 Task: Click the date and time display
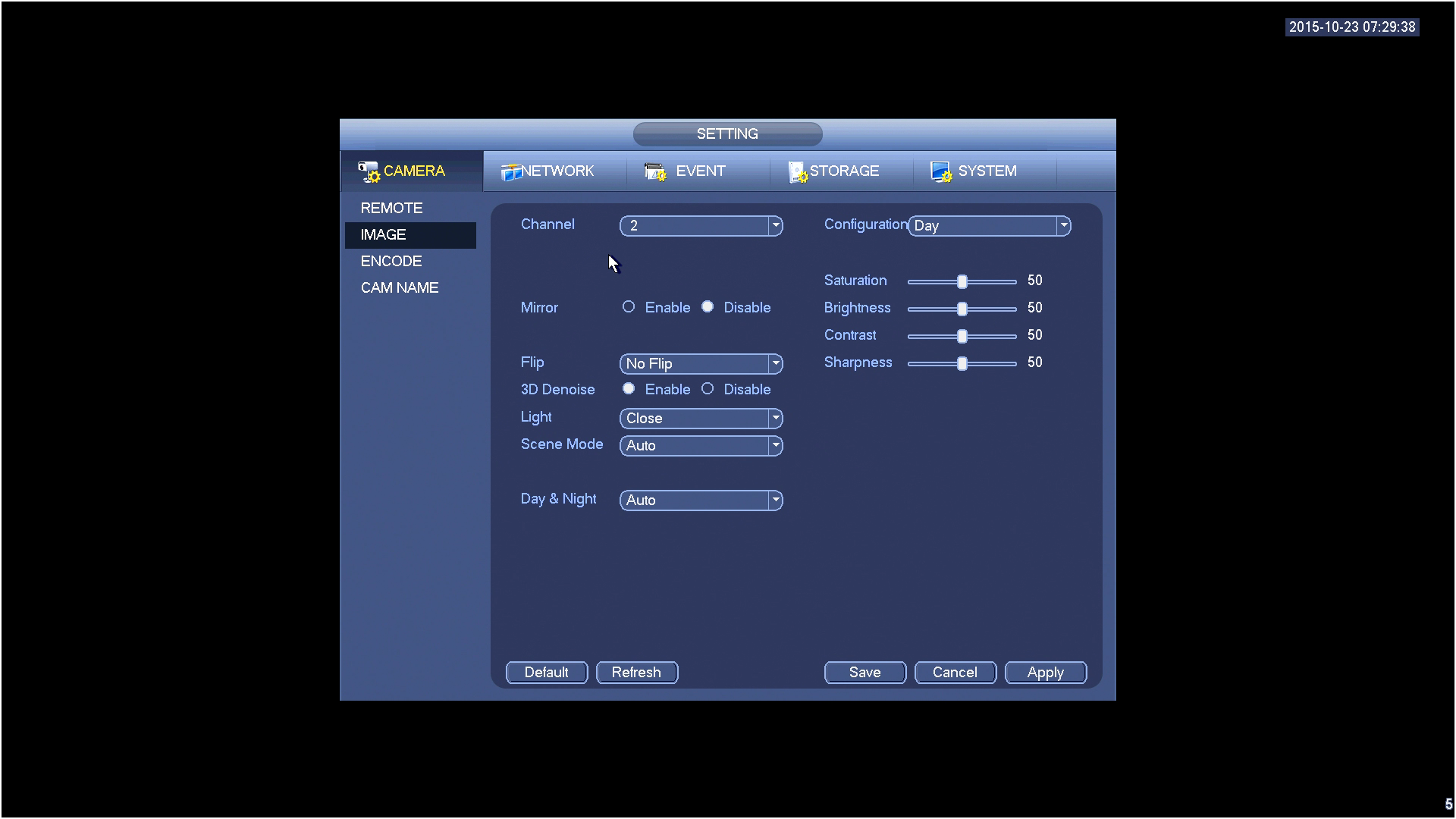click(x=1351, y=27)
